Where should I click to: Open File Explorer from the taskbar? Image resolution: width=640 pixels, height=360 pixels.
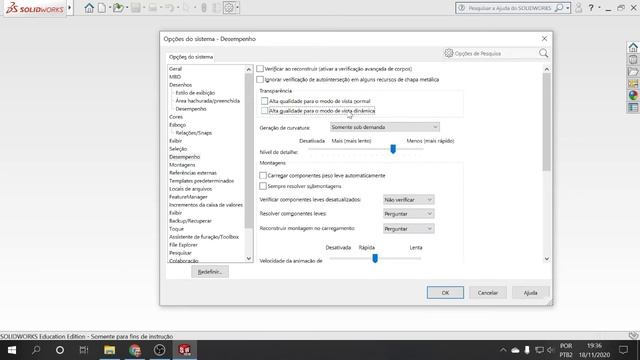tap(109, 350)
